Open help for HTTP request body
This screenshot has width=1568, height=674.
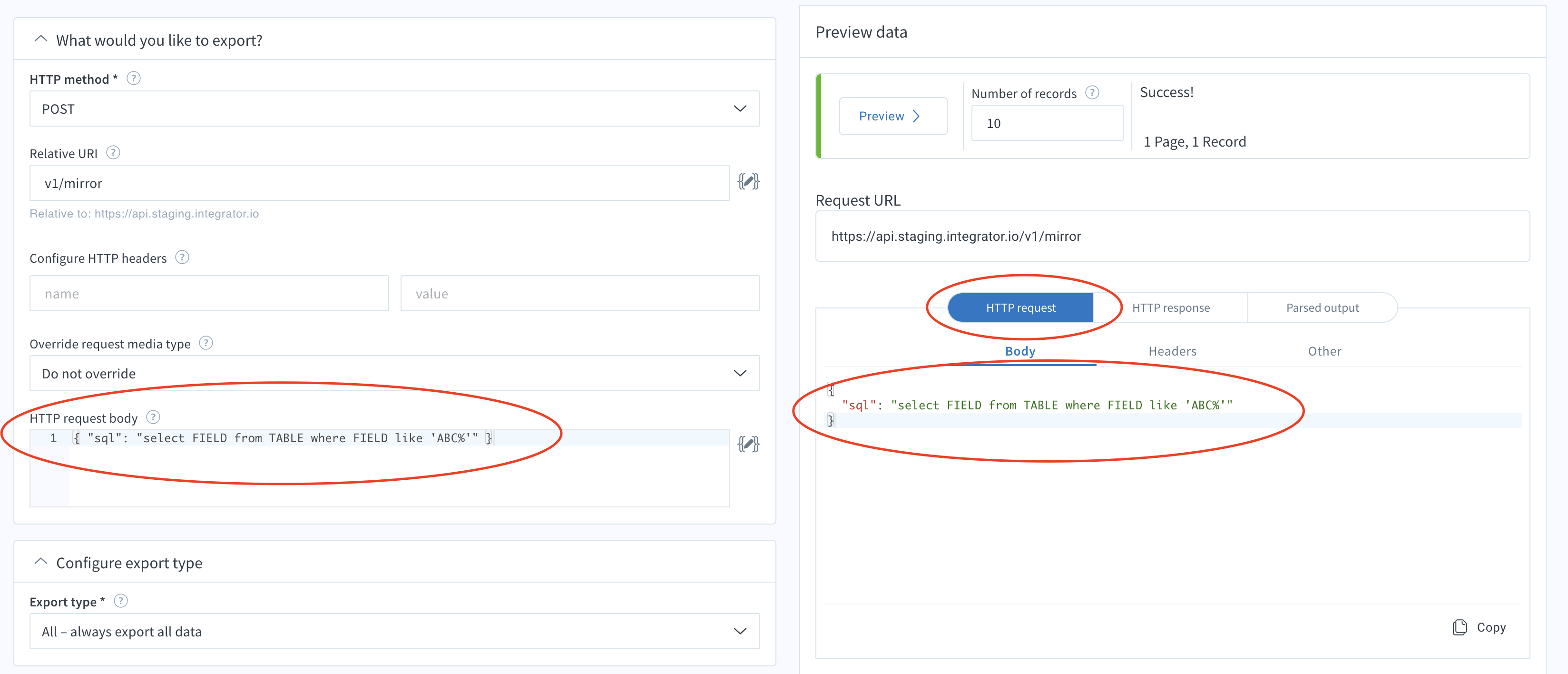coord(153,417)
